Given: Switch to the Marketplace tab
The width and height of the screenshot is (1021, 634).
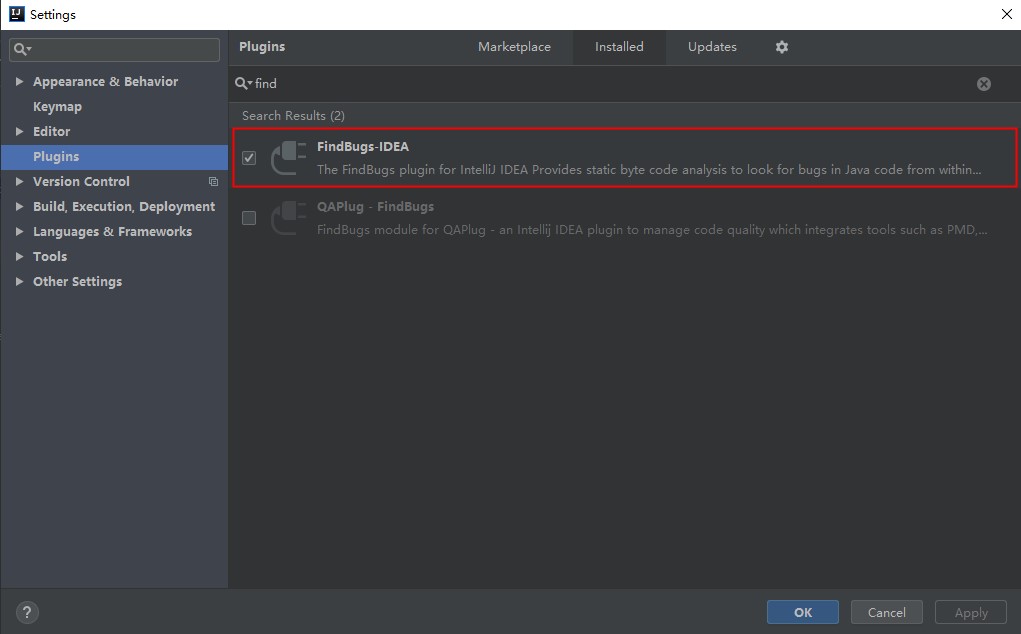Looking at the screenshot, I should [x=514, y=47].
